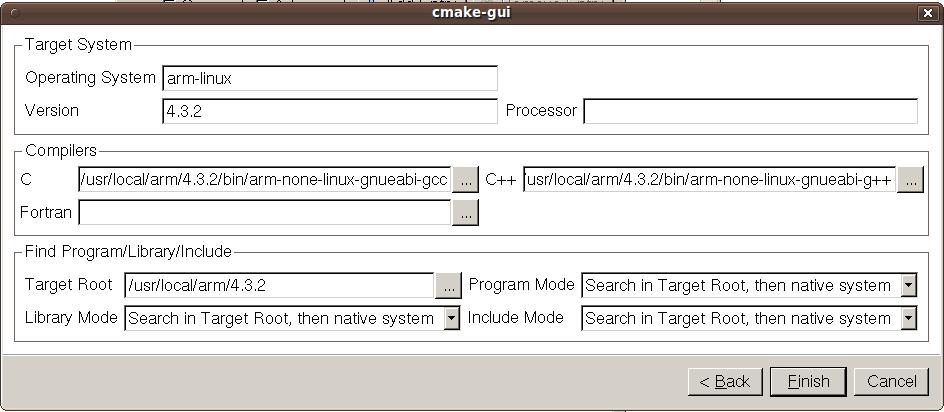
Task: Click the Operating System label
Action: click(x=90, y=78)
